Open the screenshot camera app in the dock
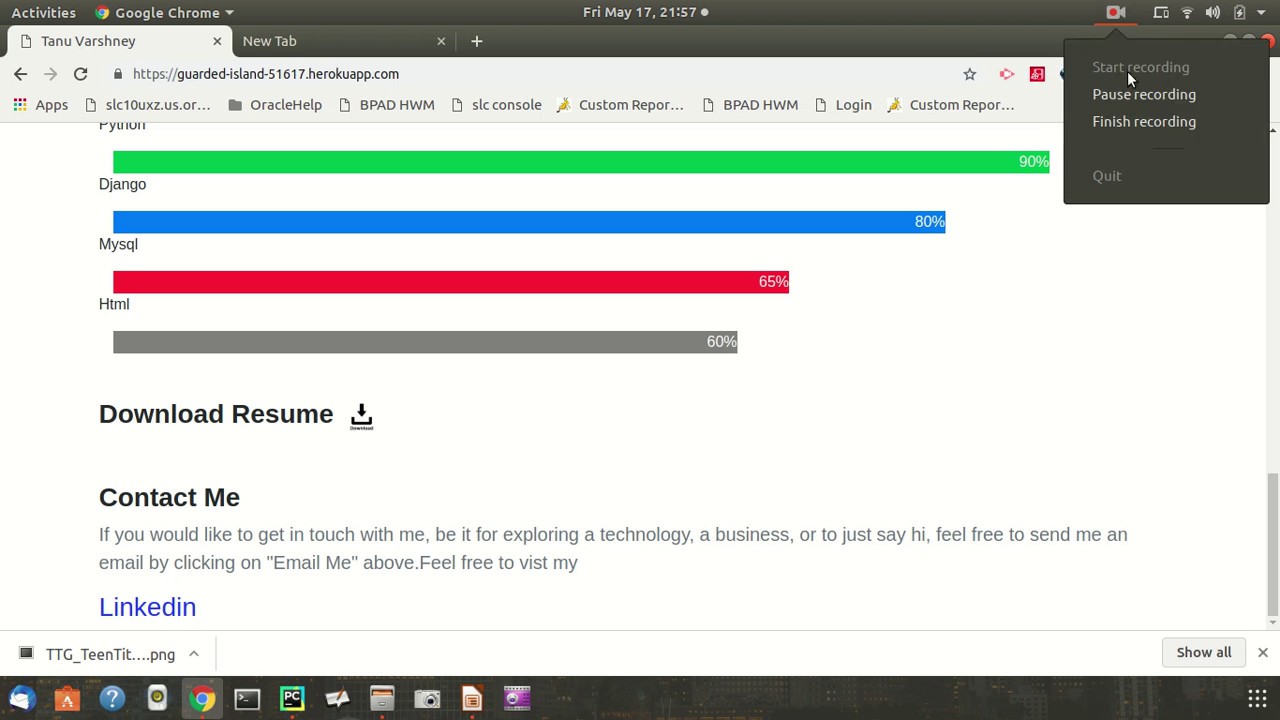This screenshot has width=1280, height=720. click(x=427, y=698)
